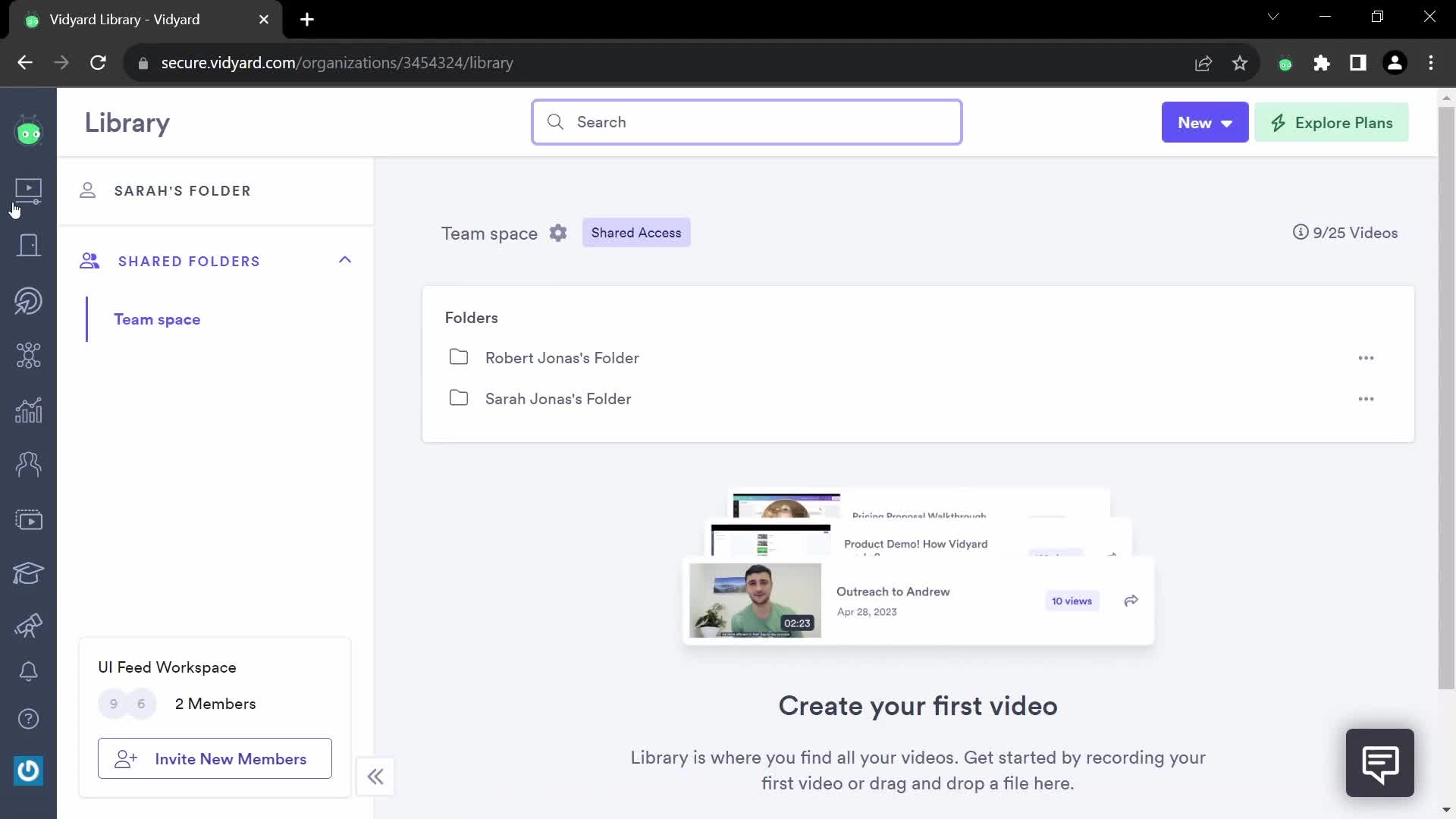Bookmark this page with the star icon

click(1240, 63)
